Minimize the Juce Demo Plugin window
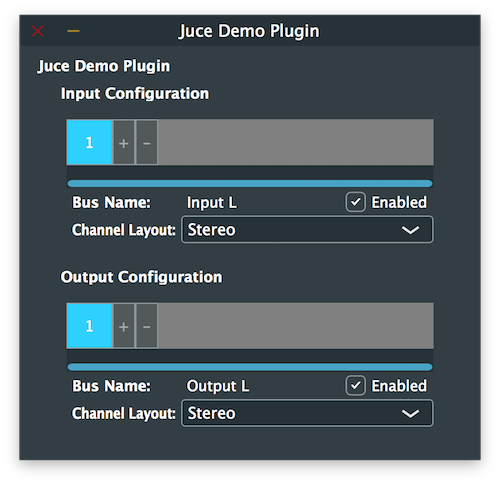The image size is (500, 484). (x=73, y=31)
